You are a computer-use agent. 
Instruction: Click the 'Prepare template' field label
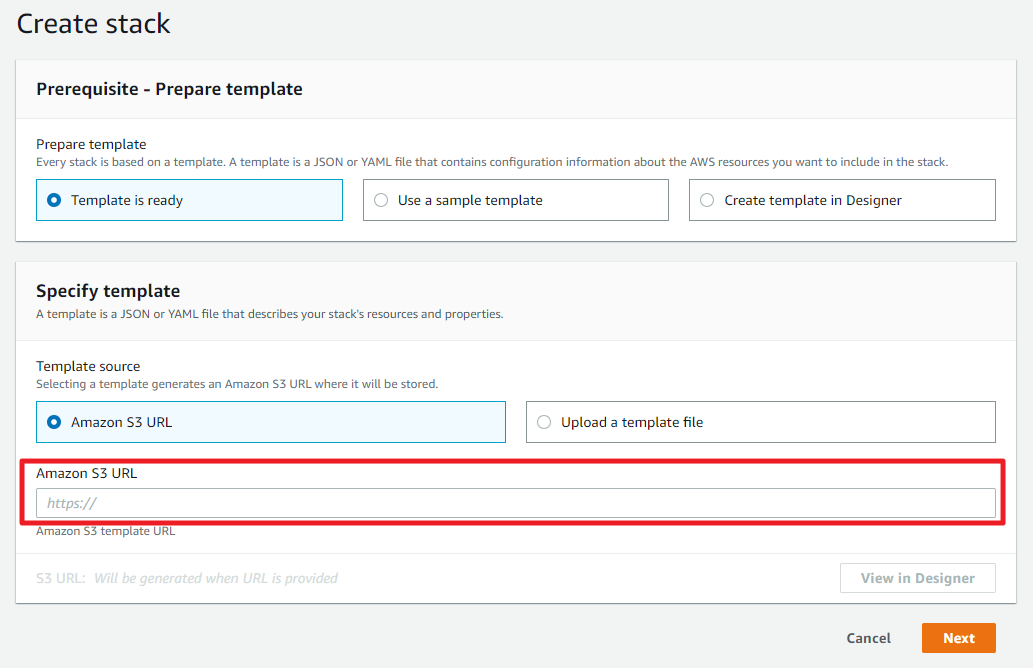point(91,144)
